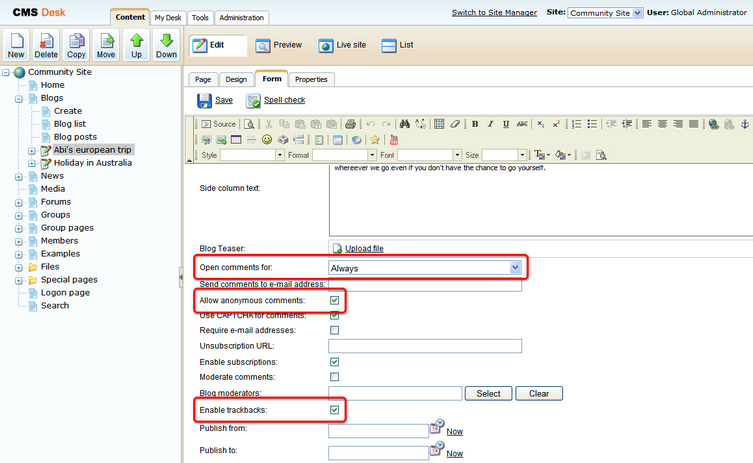Switch to the Properties tab
Screen dimensions: 753x463
click(x=311, y=79)
